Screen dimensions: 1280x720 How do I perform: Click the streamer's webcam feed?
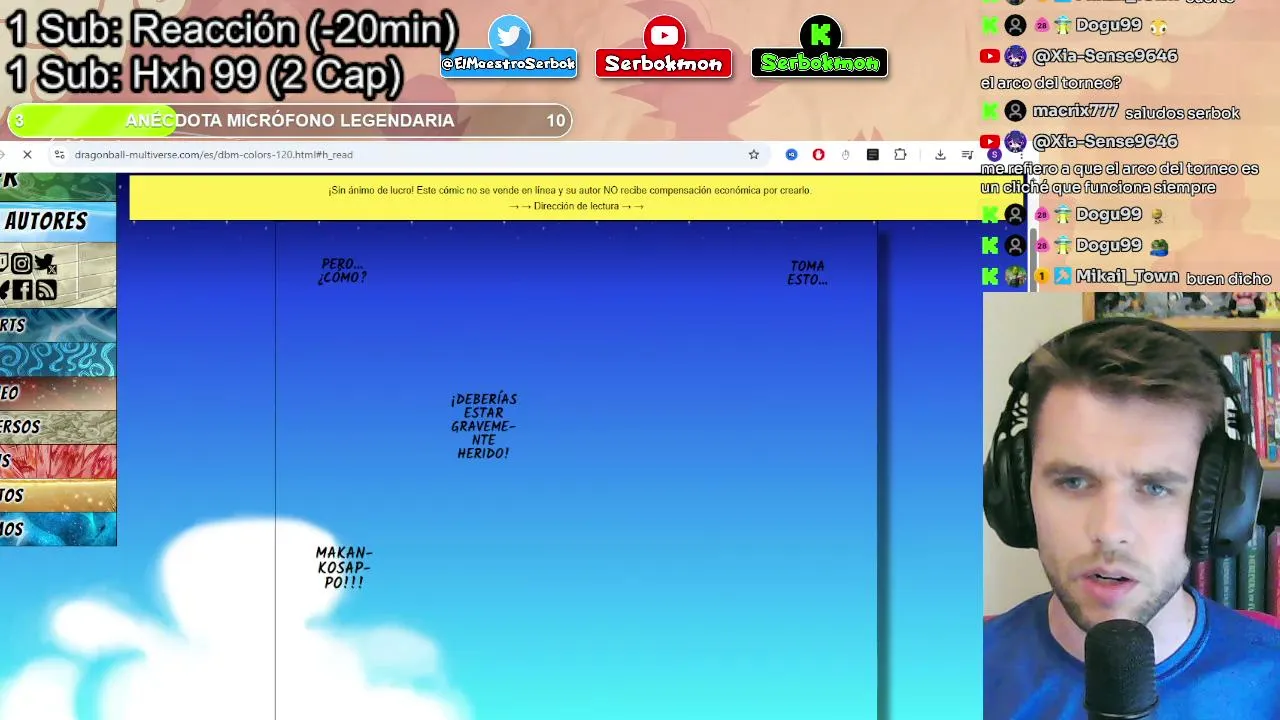click(1131, 506)
